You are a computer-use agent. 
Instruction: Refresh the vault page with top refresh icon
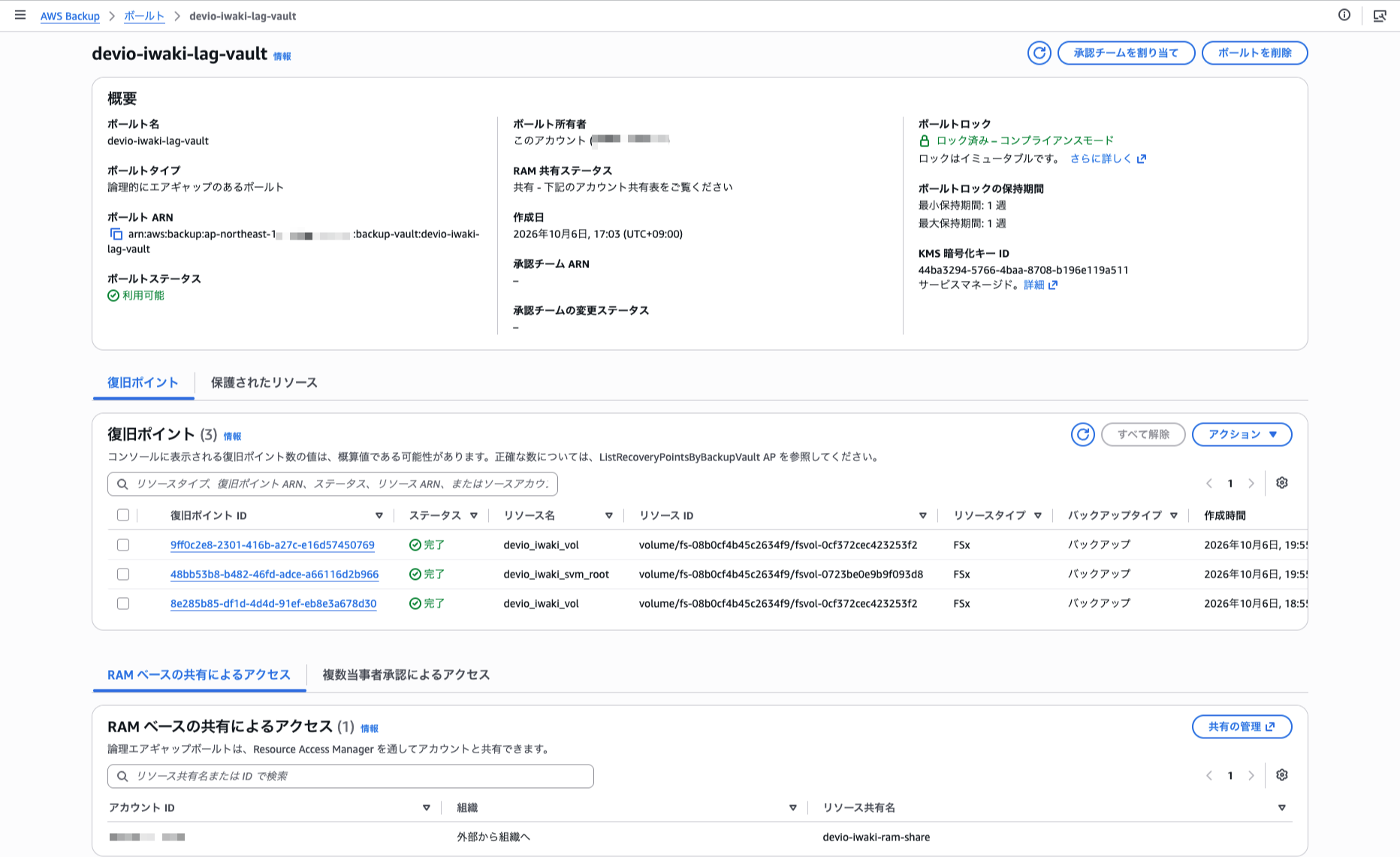coord(1039,53)
